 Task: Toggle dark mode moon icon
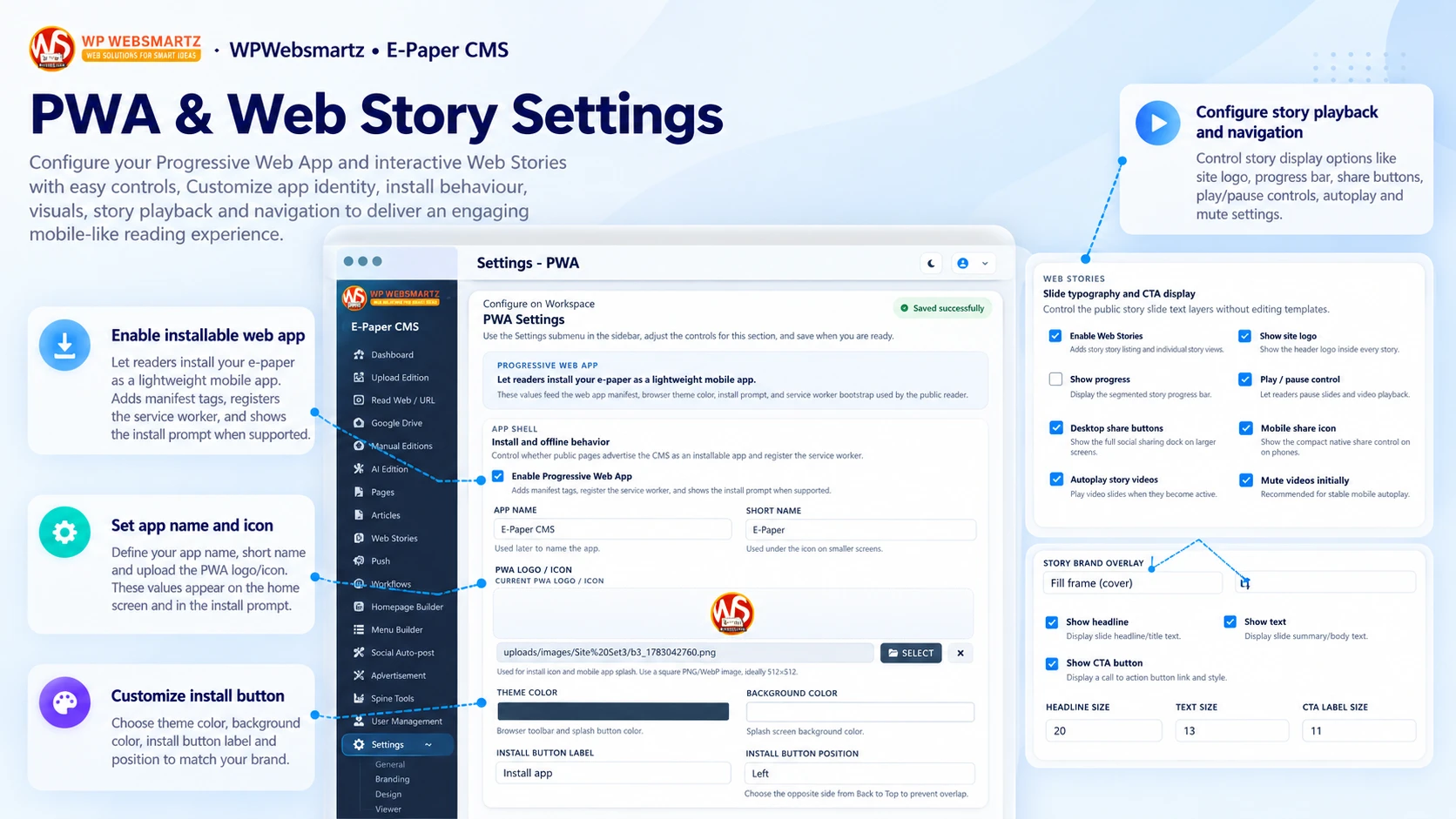pyautogui.click(x=932, y=263)
